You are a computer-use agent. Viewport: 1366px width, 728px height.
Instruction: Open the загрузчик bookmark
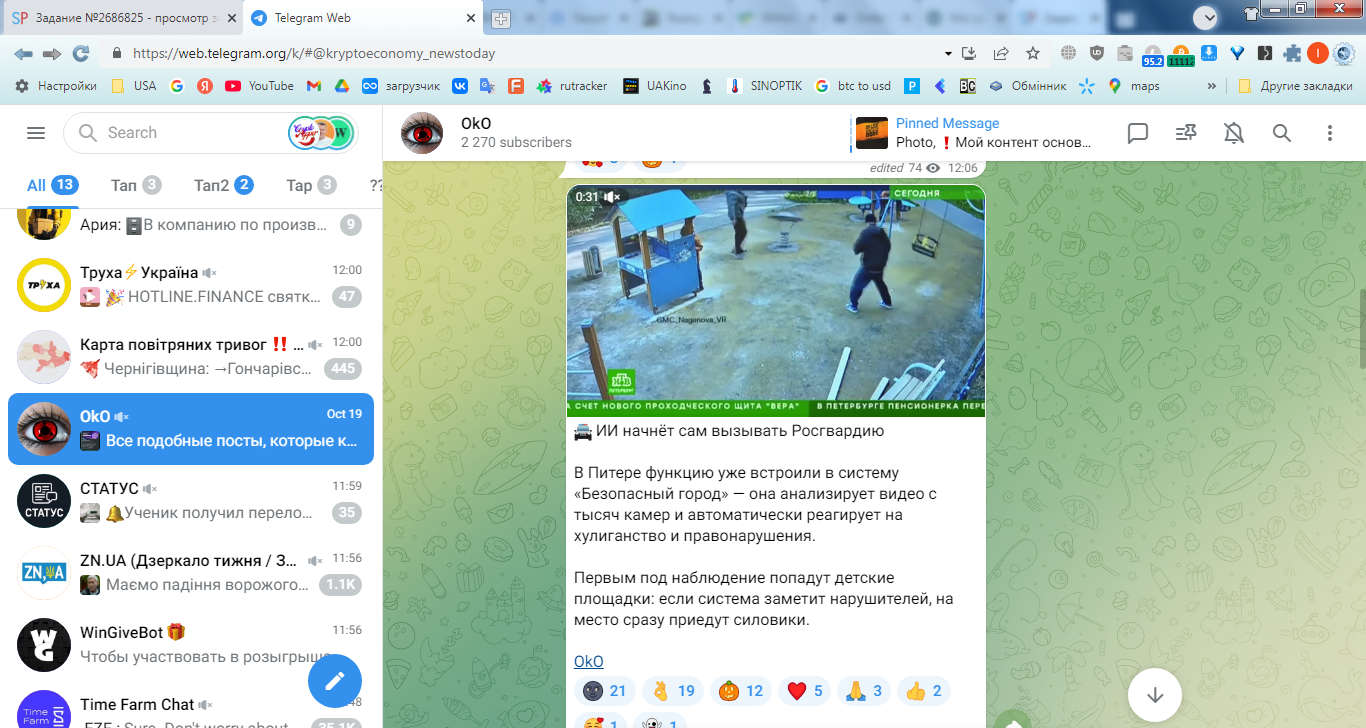click(x=401, y=86)
